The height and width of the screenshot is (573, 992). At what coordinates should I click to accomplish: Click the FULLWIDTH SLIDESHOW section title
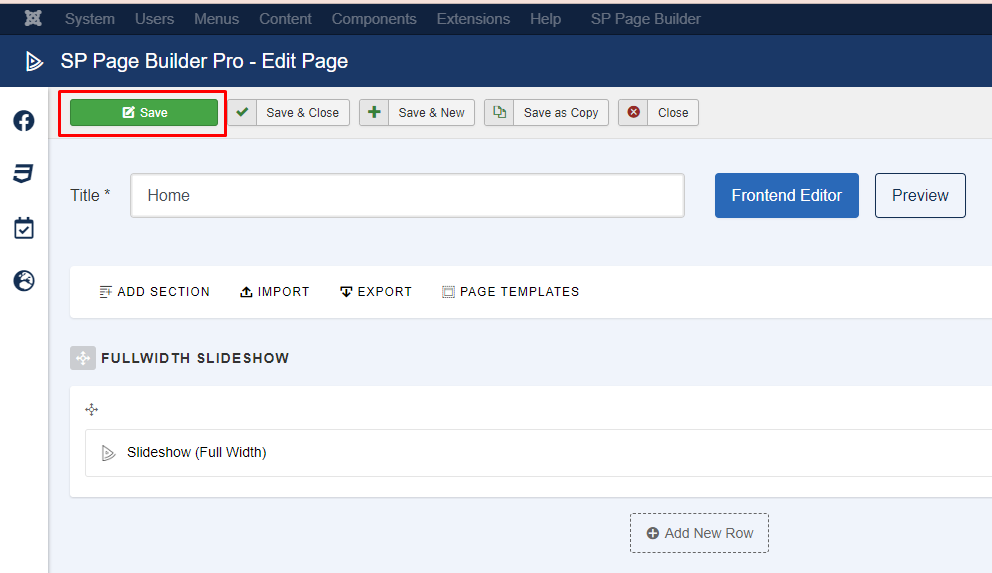tap(195, 359)
